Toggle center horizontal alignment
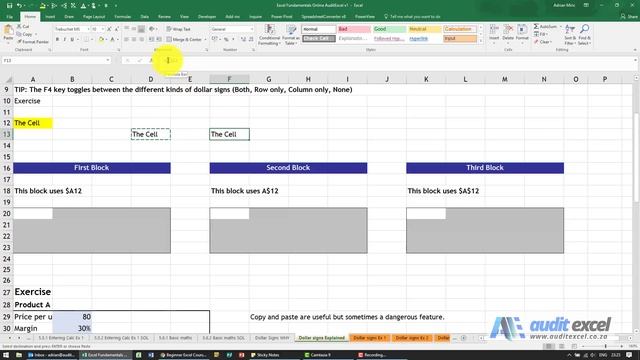 tap(134, 40)
